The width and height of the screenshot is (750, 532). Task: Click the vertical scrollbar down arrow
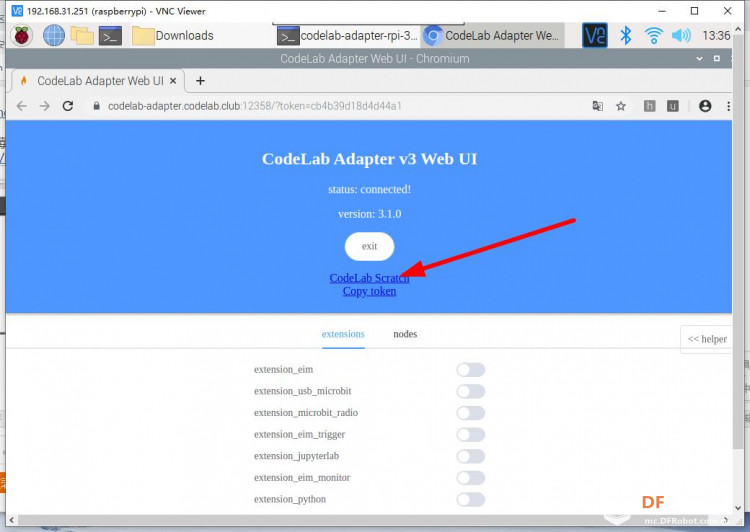coord(738,508)
